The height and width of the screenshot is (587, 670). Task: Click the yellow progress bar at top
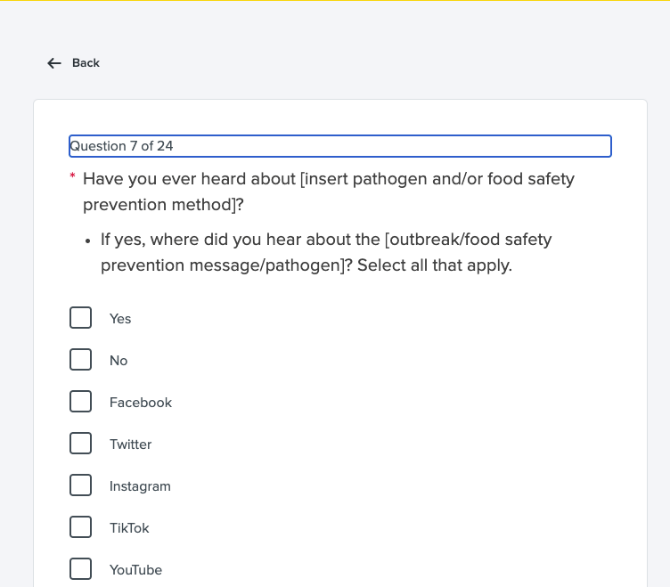(x=335, y=1)
